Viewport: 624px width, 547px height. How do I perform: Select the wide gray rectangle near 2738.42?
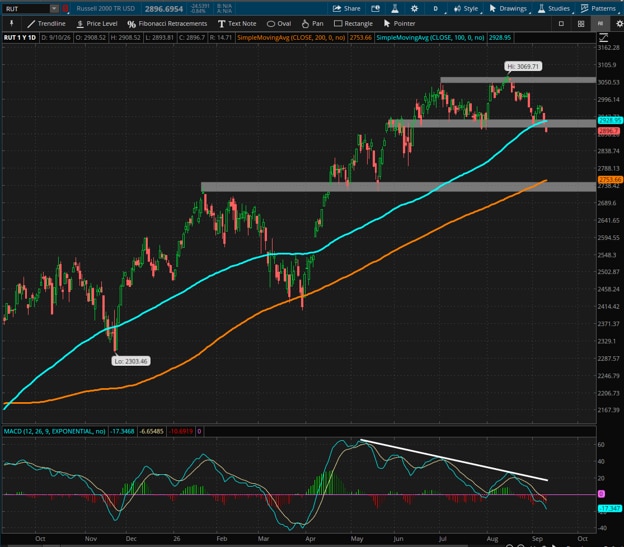click(x=398, y=187)
